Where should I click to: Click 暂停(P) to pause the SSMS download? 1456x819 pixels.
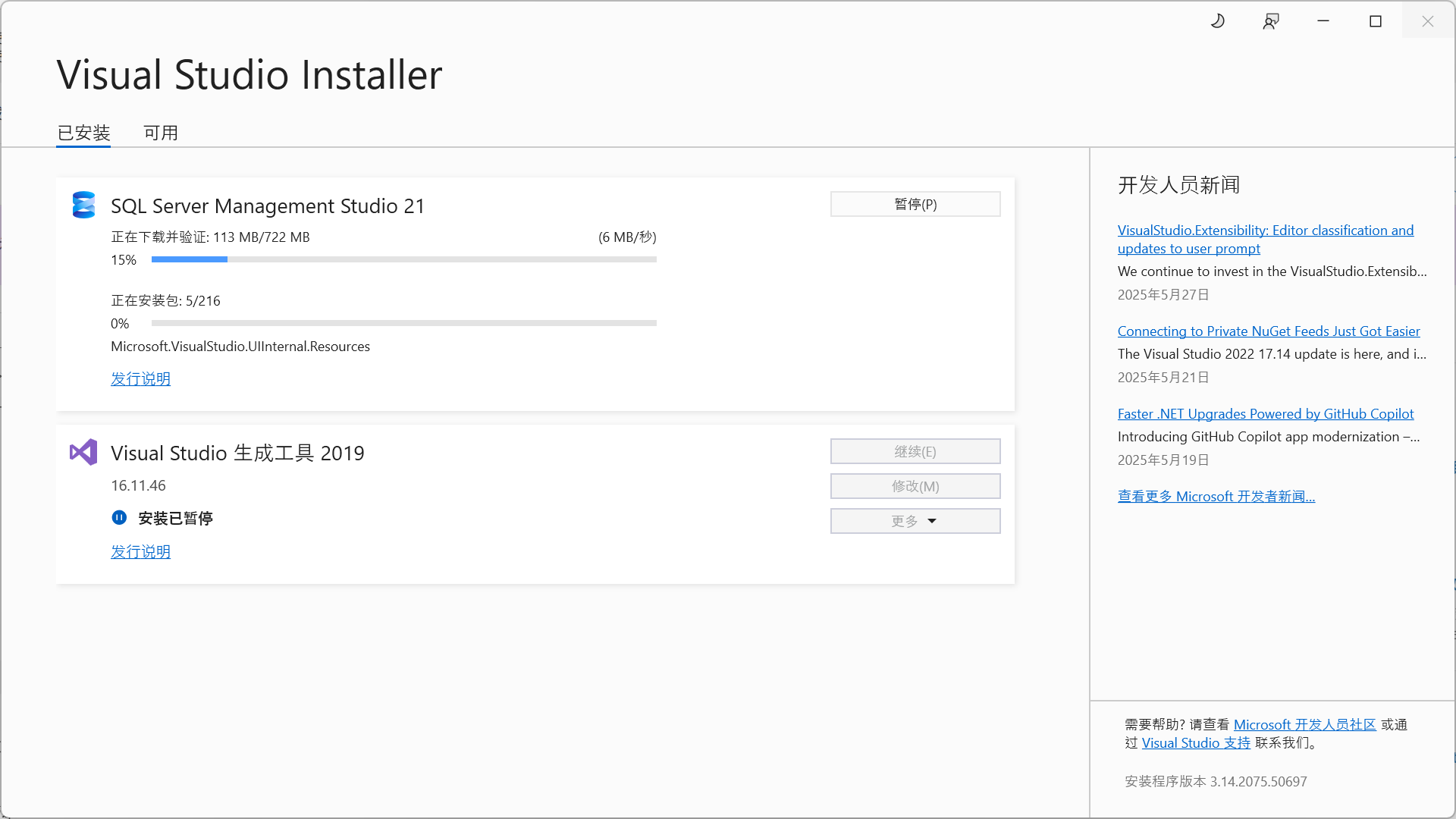pyautogui.click(x=915, y=204)
